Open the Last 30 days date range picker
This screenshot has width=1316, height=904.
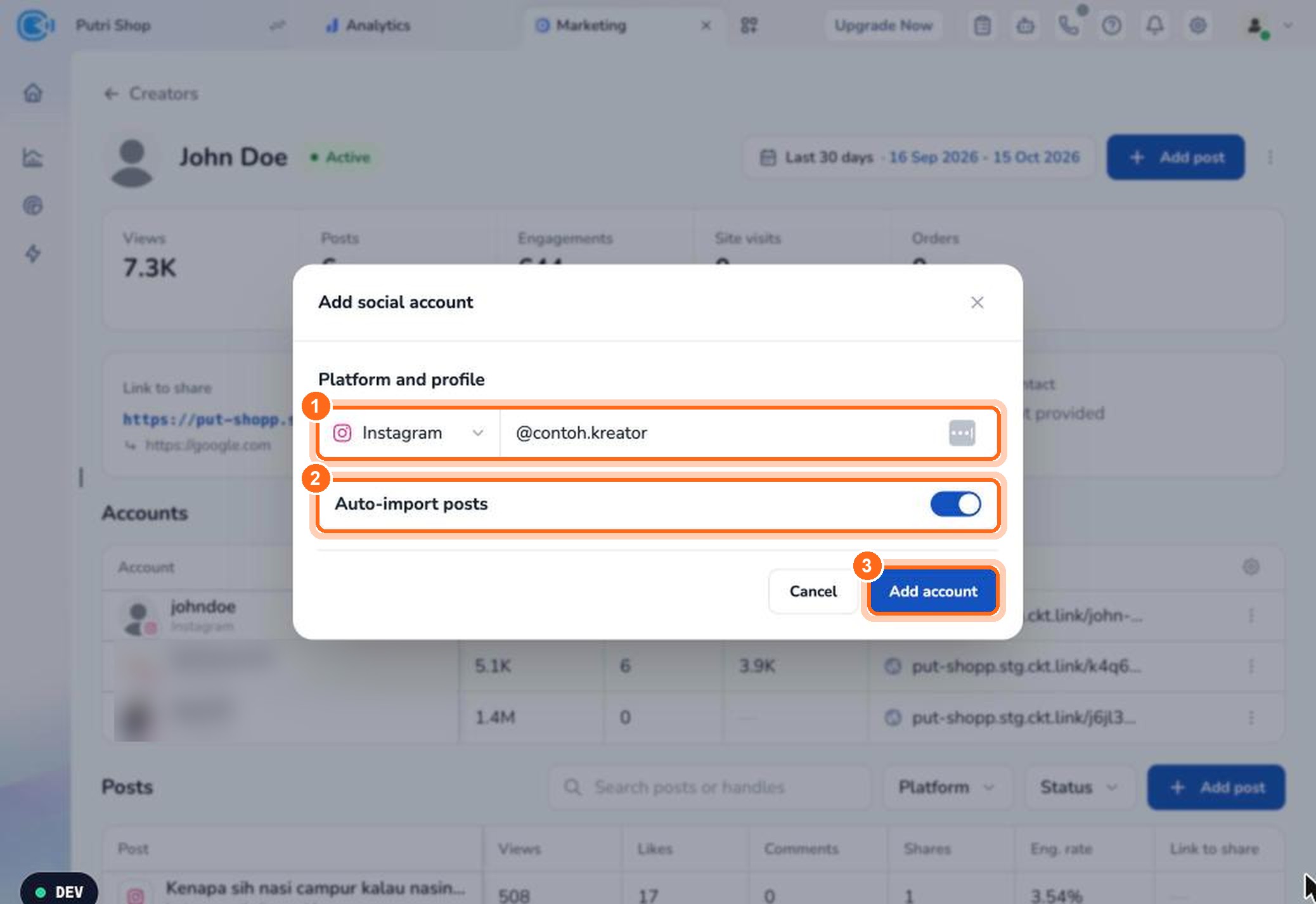point(919,157)
